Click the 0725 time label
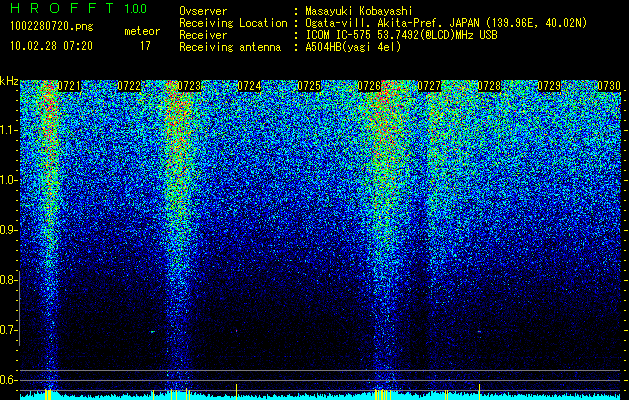Viewport: 629px width, 400px height. [309, 86]
